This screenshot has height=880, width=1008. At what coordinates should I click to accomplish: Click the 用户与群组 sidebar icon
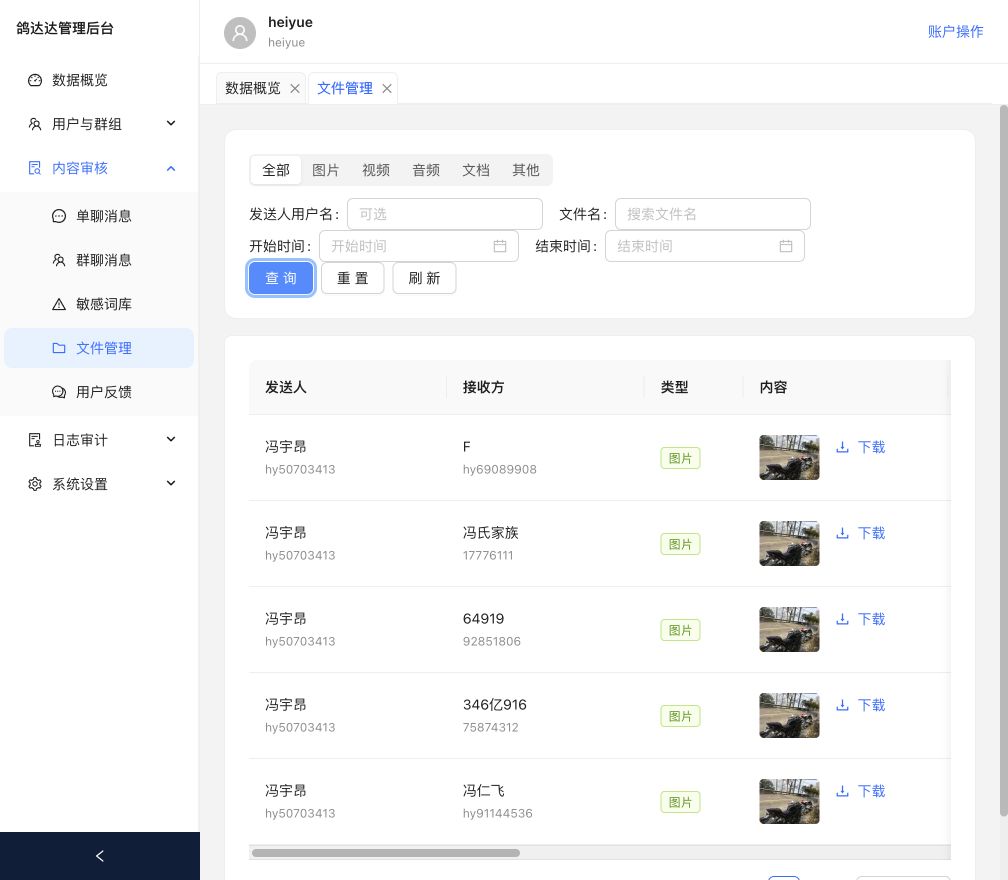click(x=35, y=124)
